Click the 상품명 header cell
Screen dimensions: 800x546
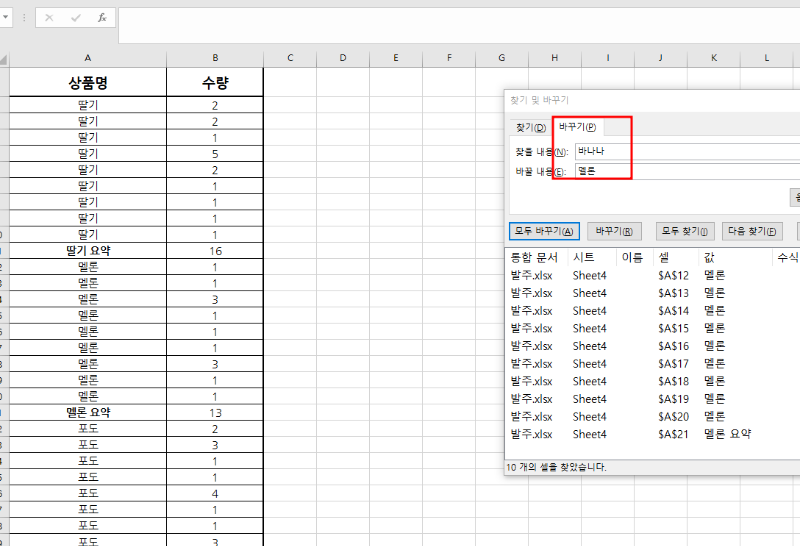[88, 82]
